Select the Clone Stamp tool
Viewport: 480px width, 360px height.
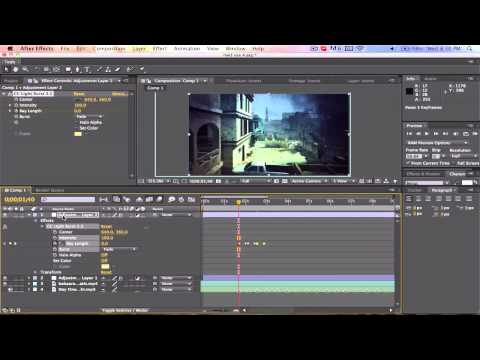click(108, 69)
